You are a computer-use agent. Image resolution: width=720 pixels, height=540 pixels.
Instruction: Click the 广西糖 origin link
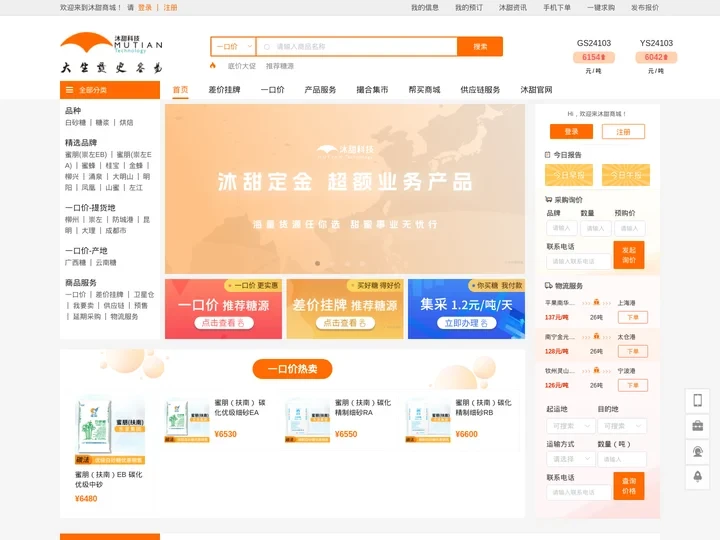(x=75, y=263)
